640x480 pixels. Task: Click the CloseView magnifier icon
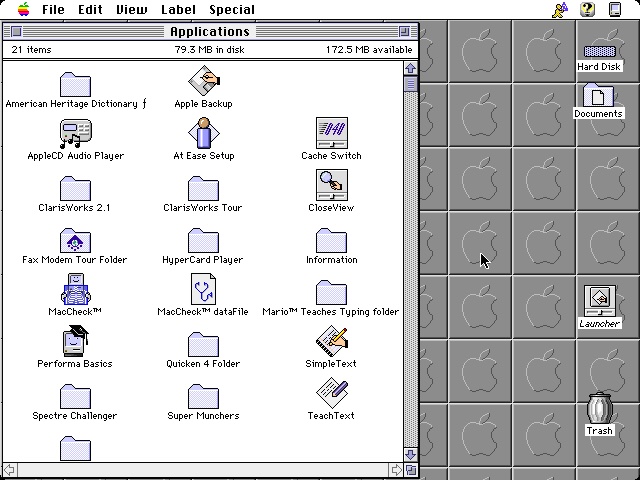(331, 185)
